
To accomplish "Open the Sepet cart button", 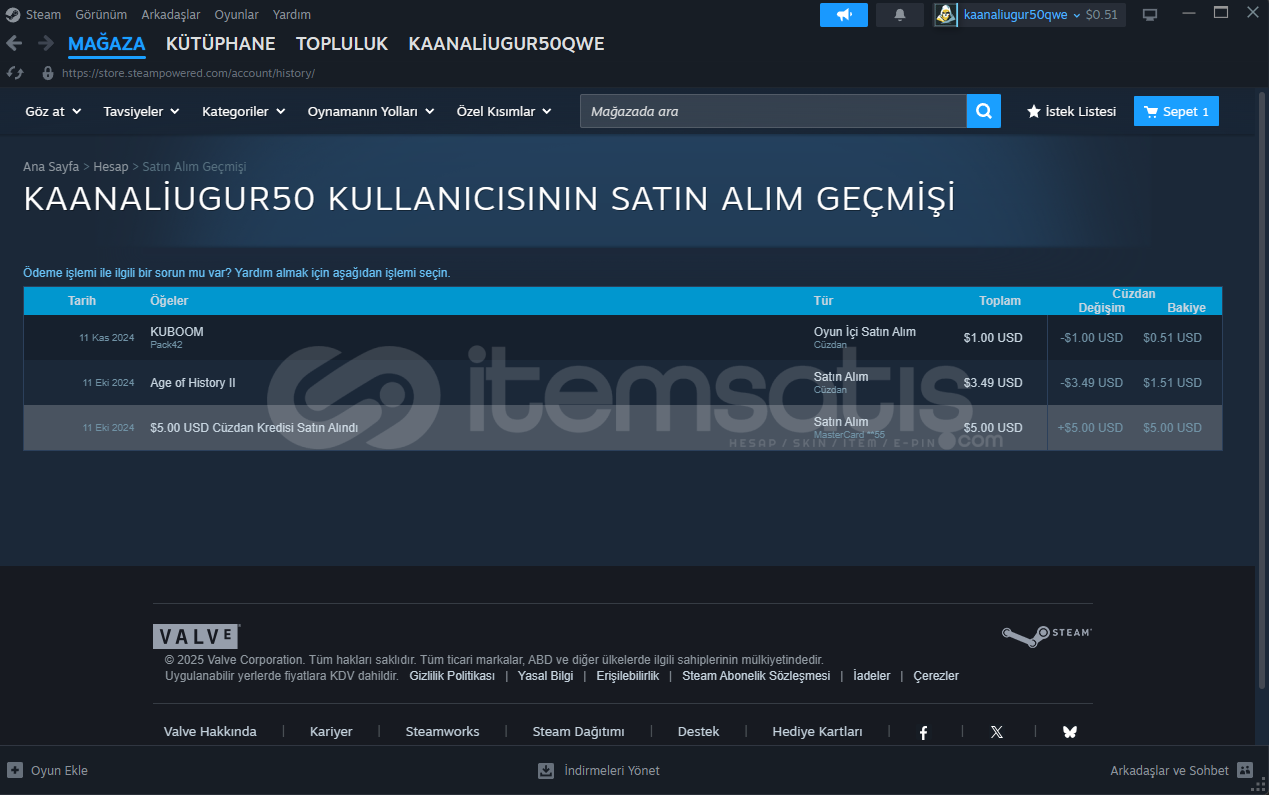I will point(1176,111).
